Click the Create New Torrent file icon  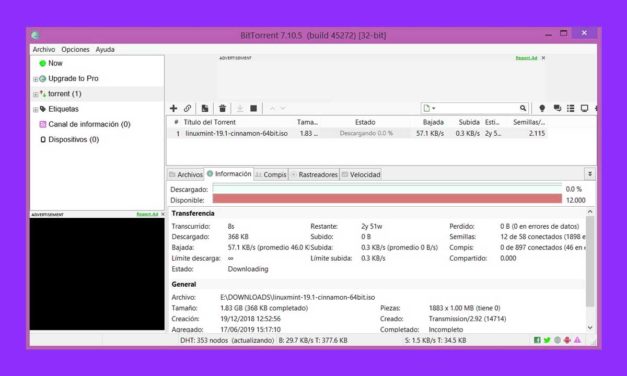[205, 108]
